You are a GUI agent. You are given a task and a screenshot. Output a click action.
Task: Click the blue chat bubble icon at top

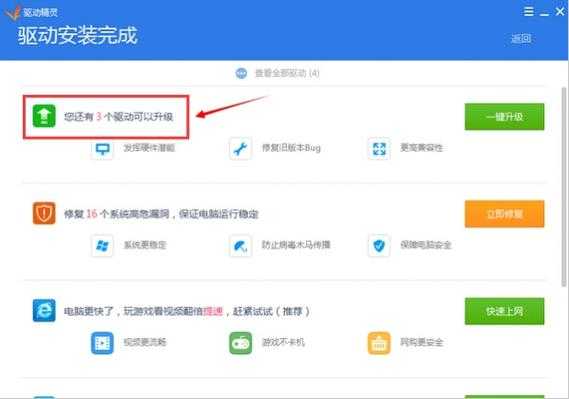click(x=241, y=73)
